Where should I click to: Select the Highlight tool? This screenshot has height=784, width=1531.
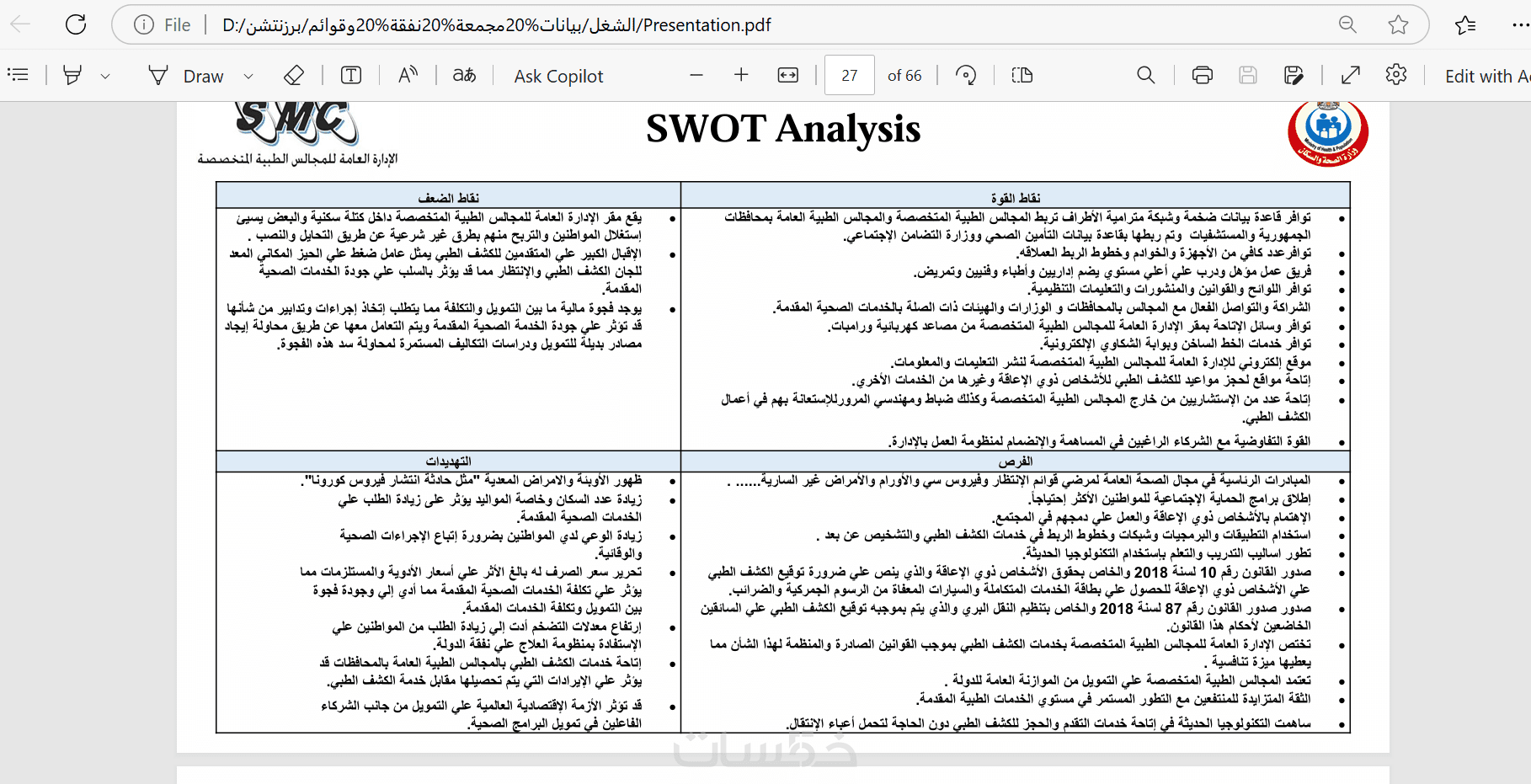pos(73,75)
